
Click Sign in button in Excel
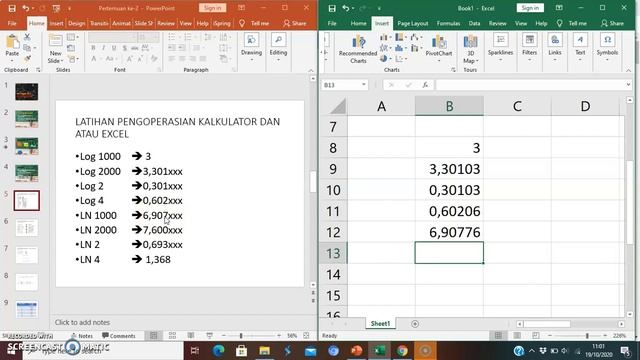point(530,8)
